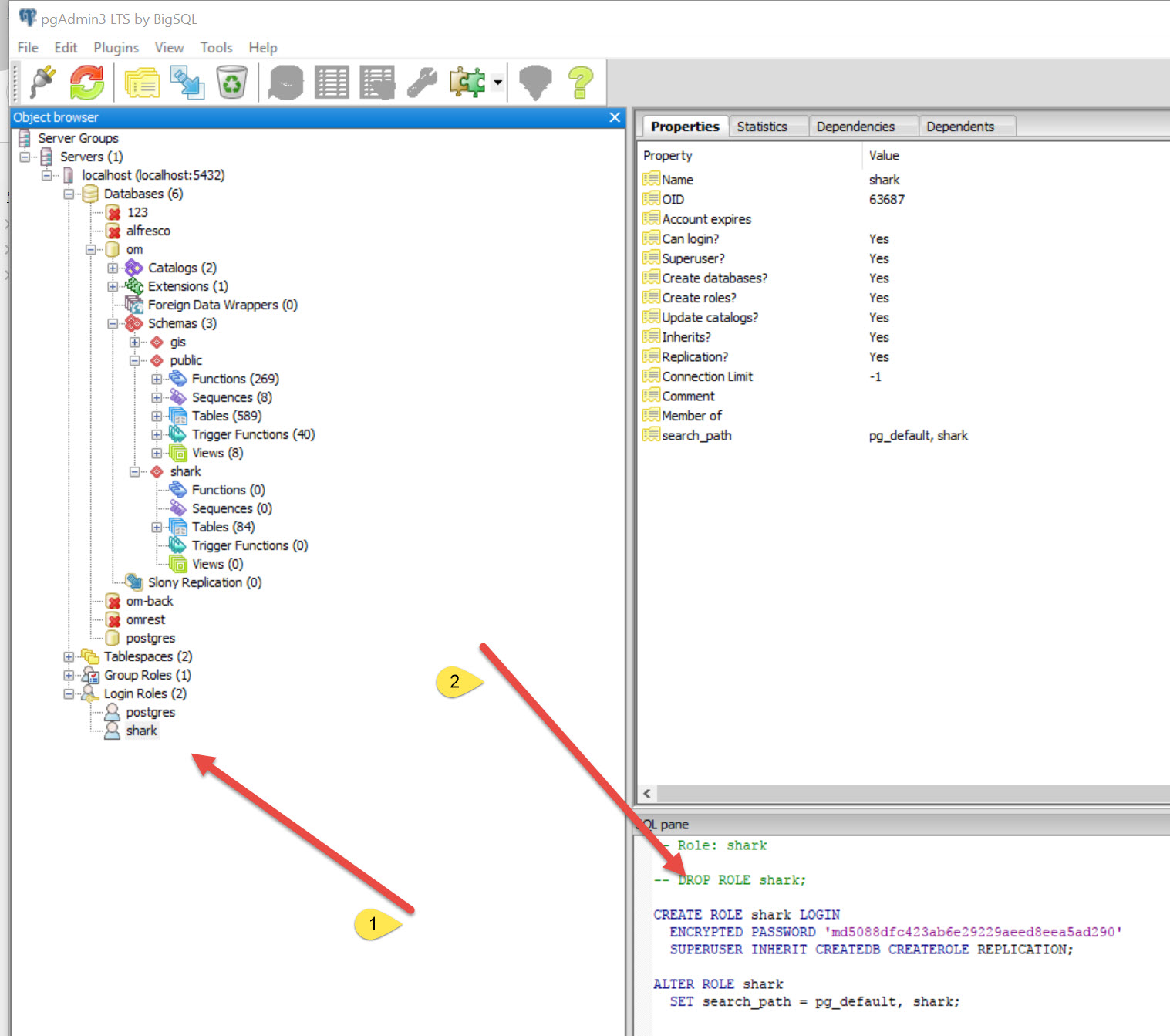Click the wrench Maintenance icon
1170x1036 pixels.
point(422,82)
